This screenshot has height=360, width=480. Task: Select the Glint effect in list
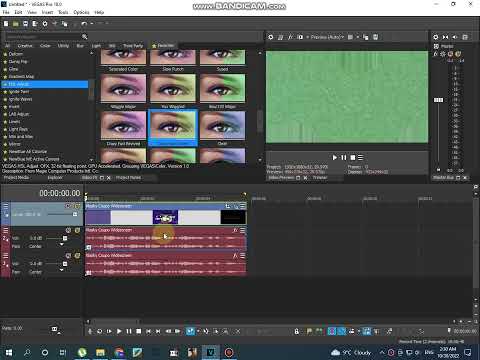click(13, 69)
